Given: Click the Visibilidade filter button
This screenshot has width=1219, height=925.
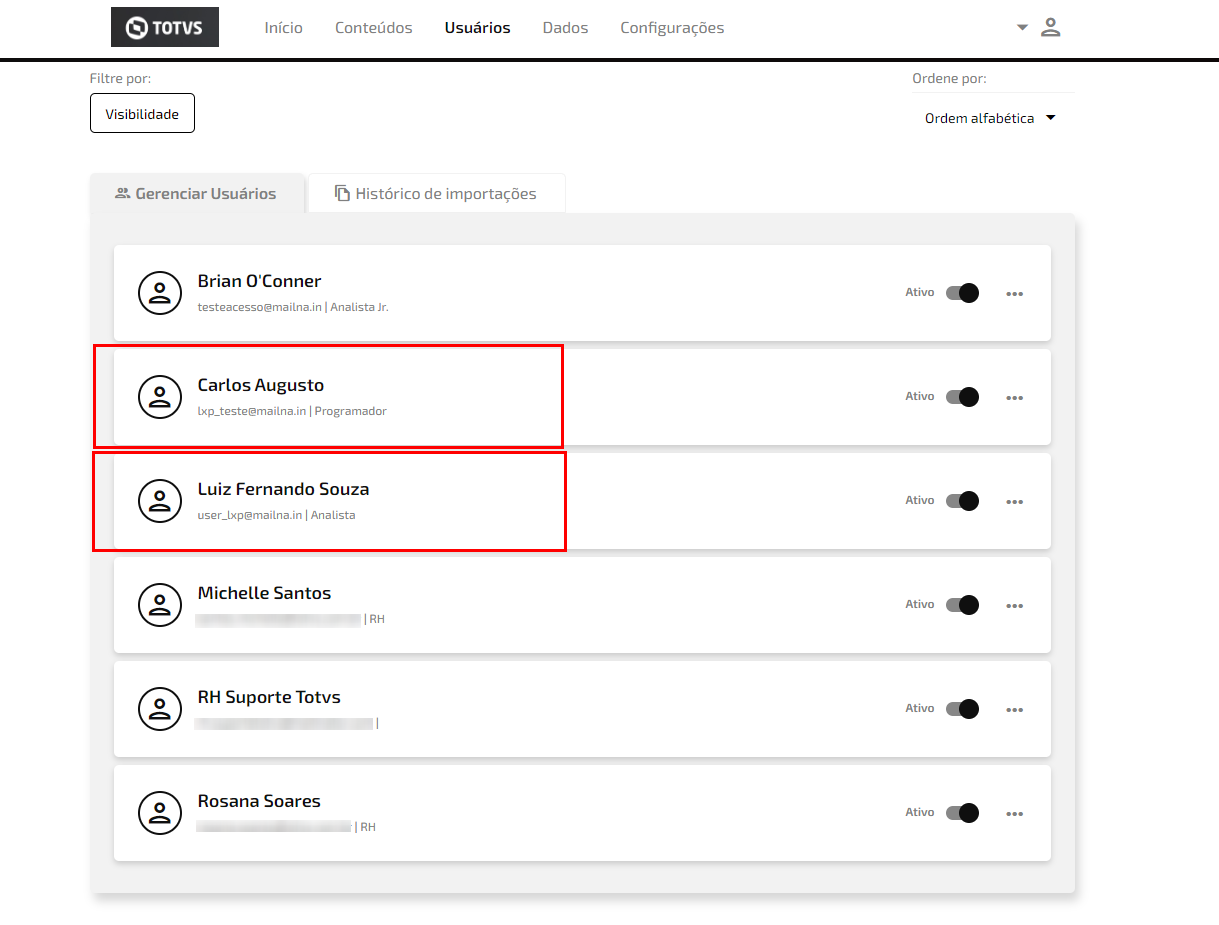Looking at the screenshot, I should coord(142,113).
